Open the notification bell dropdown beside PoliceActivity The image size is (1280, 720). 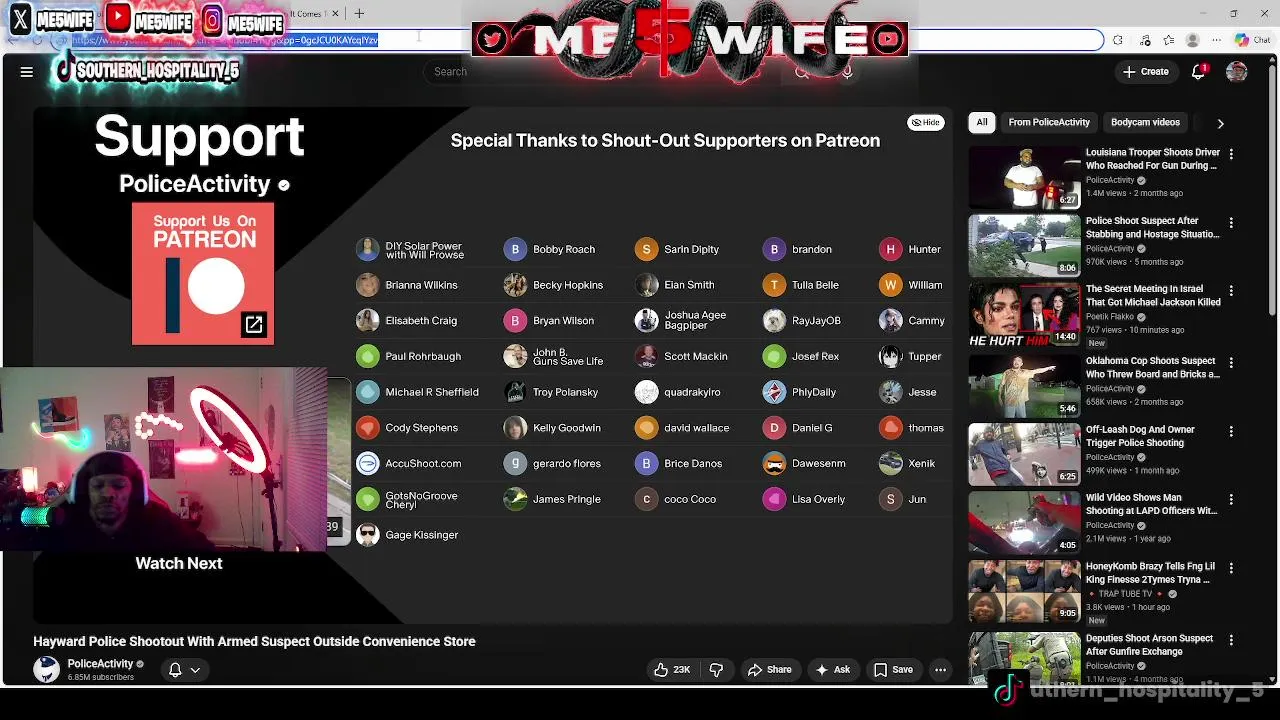[184, 670]
